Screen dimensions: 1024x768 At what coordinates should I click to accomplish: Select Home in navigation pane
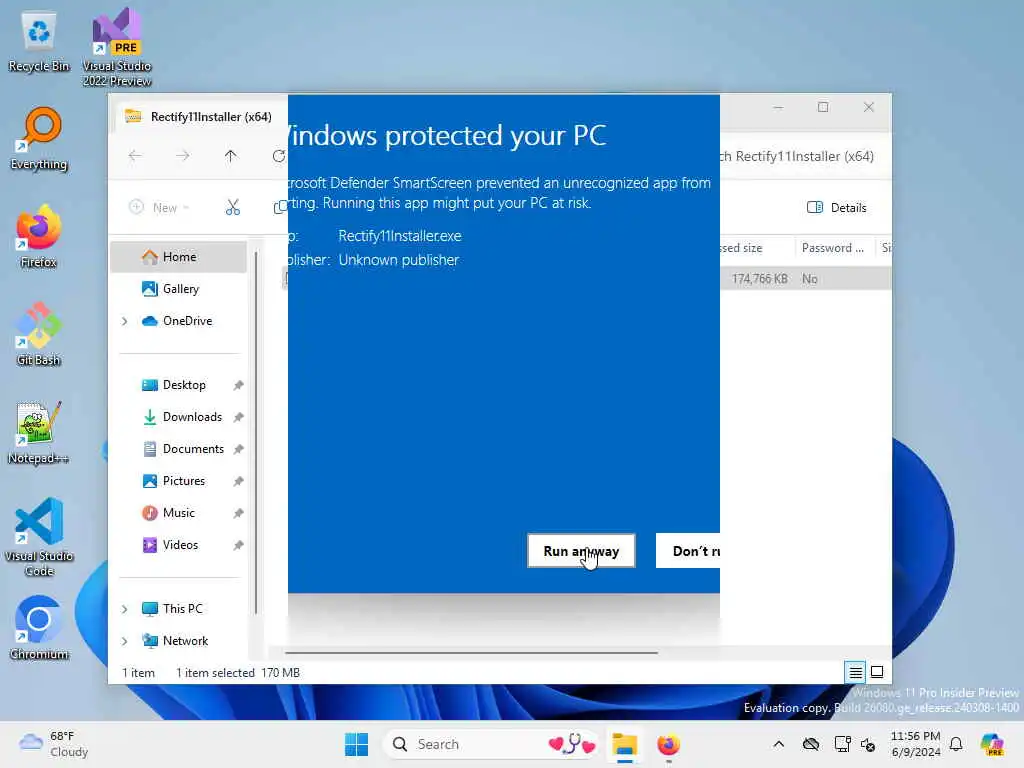pos(179,257)
